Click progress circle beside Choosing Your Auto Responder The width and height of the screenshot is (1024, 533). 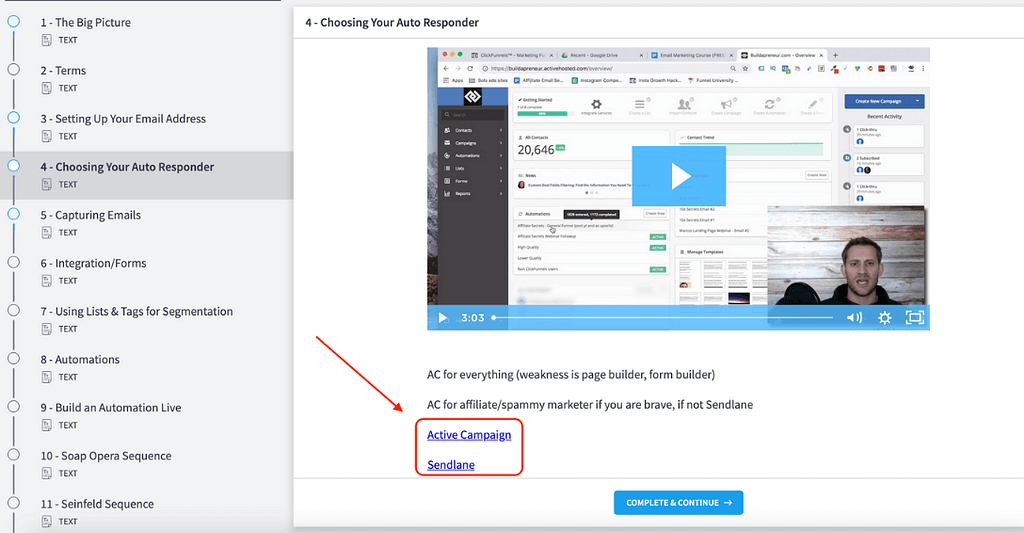[13, 165]
